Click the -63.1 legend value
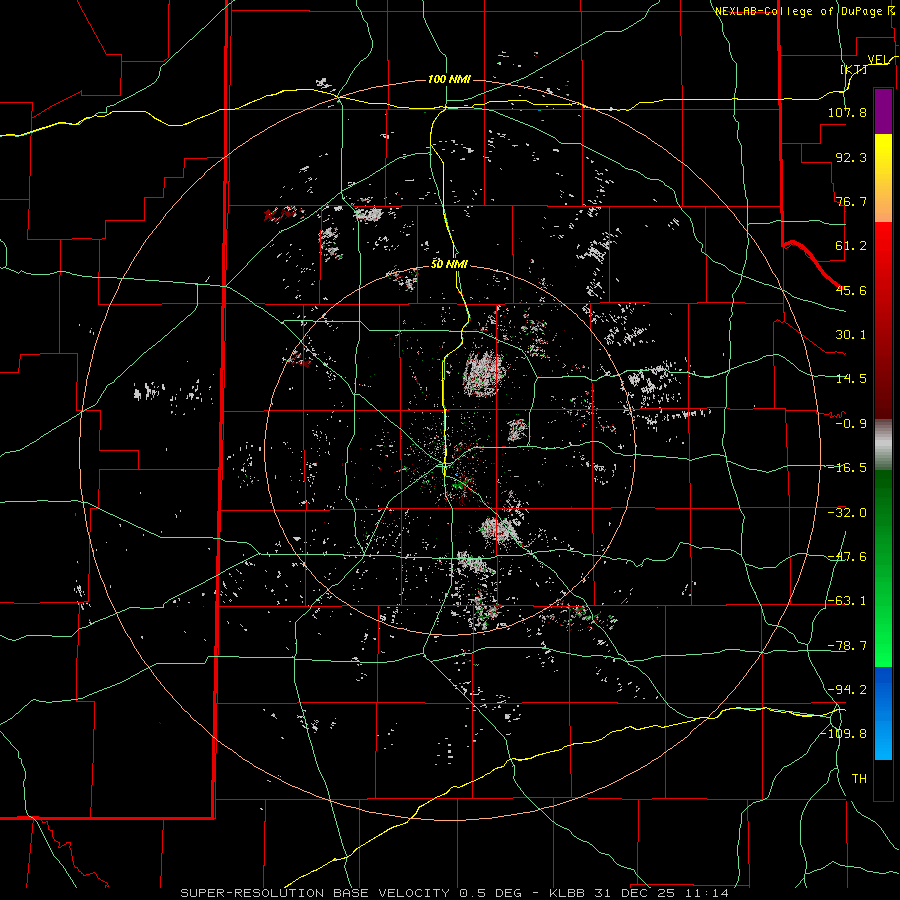This screenshot has height=900, width=900. click(x=847, y=601)
